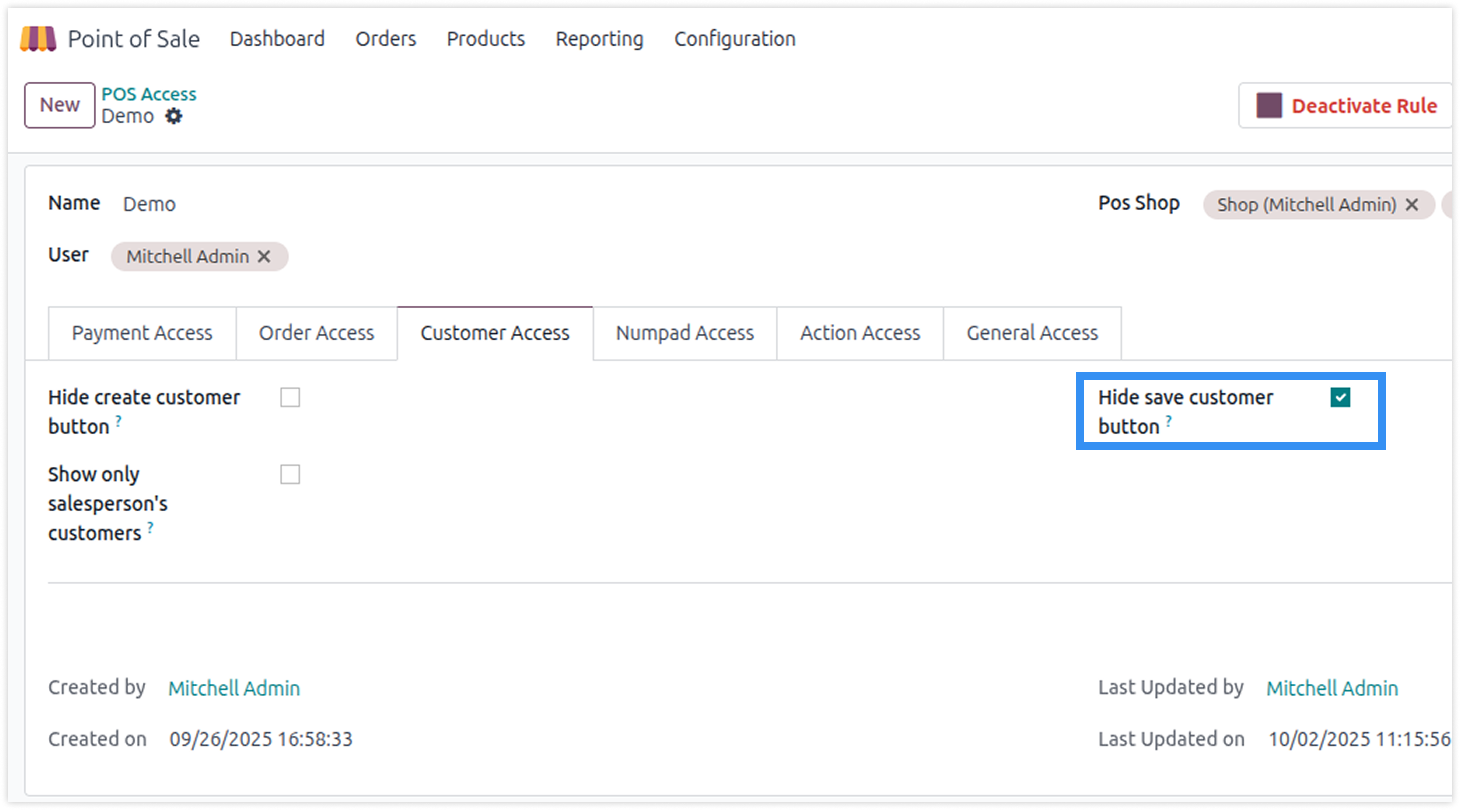1460x810 pixels.
Task: Enable Hide create customer button checkbox
Action: pyautogui.click(x=290, y=398)
